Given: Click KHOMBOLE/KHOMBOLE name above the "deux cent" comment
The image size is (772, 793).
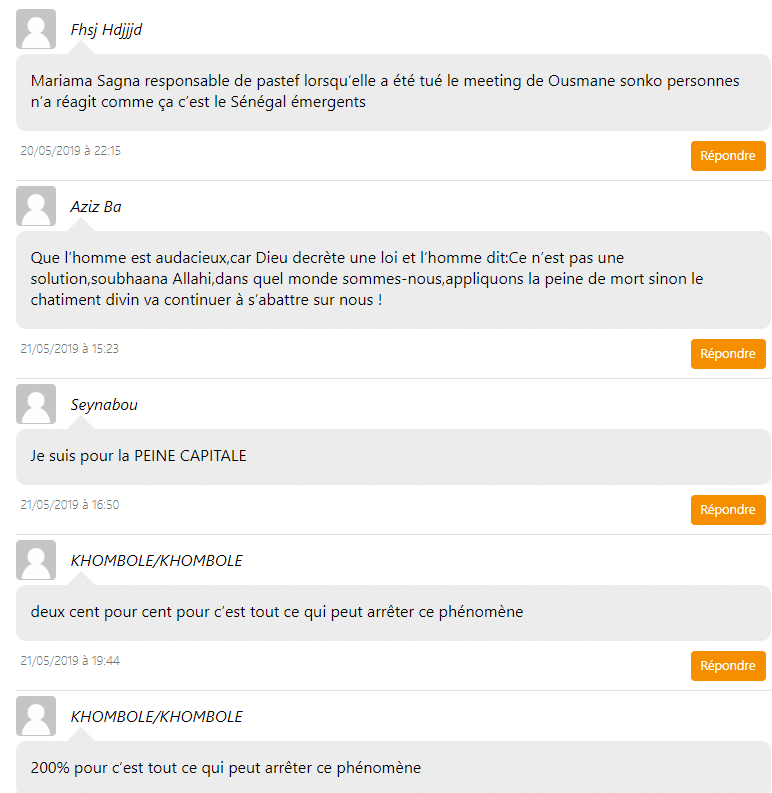Looking at the screenshot, I should click(157, 561).
